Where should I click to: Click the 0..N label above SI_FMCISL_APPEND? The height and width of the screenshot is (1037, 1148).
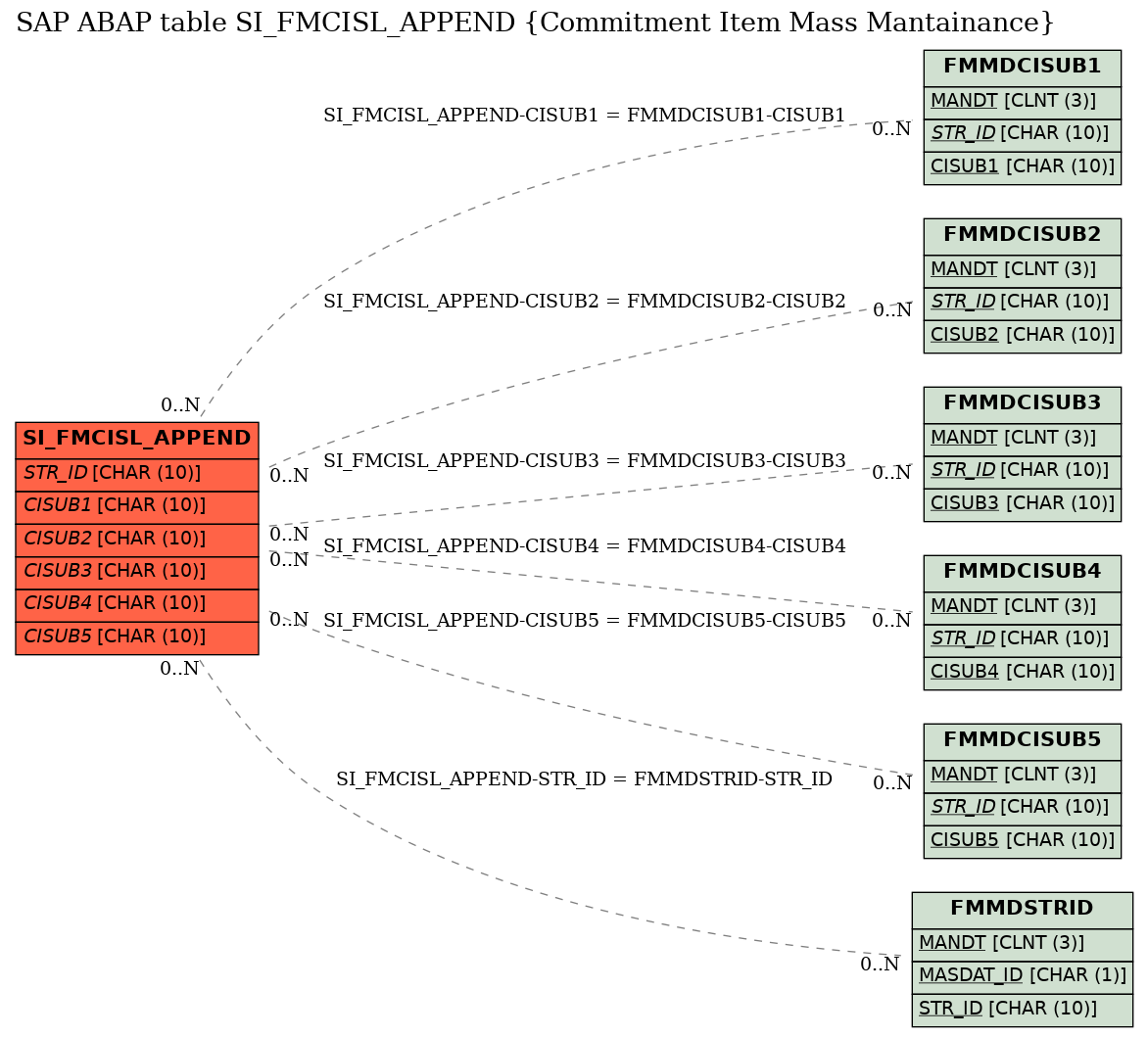tap(180, 404)
